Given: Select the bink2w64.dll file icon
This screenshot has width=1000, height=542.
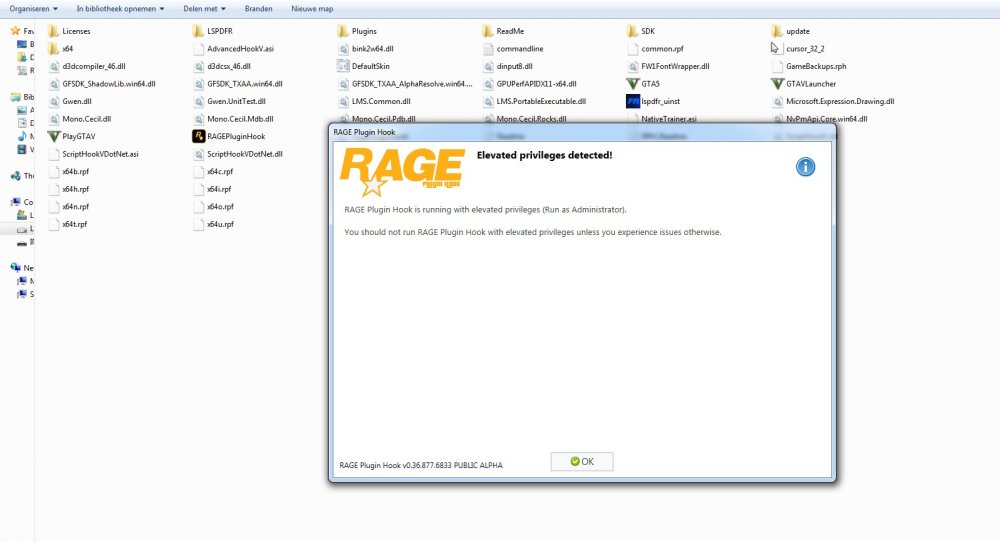Looking at the screenshot, I should click(343, 48).
